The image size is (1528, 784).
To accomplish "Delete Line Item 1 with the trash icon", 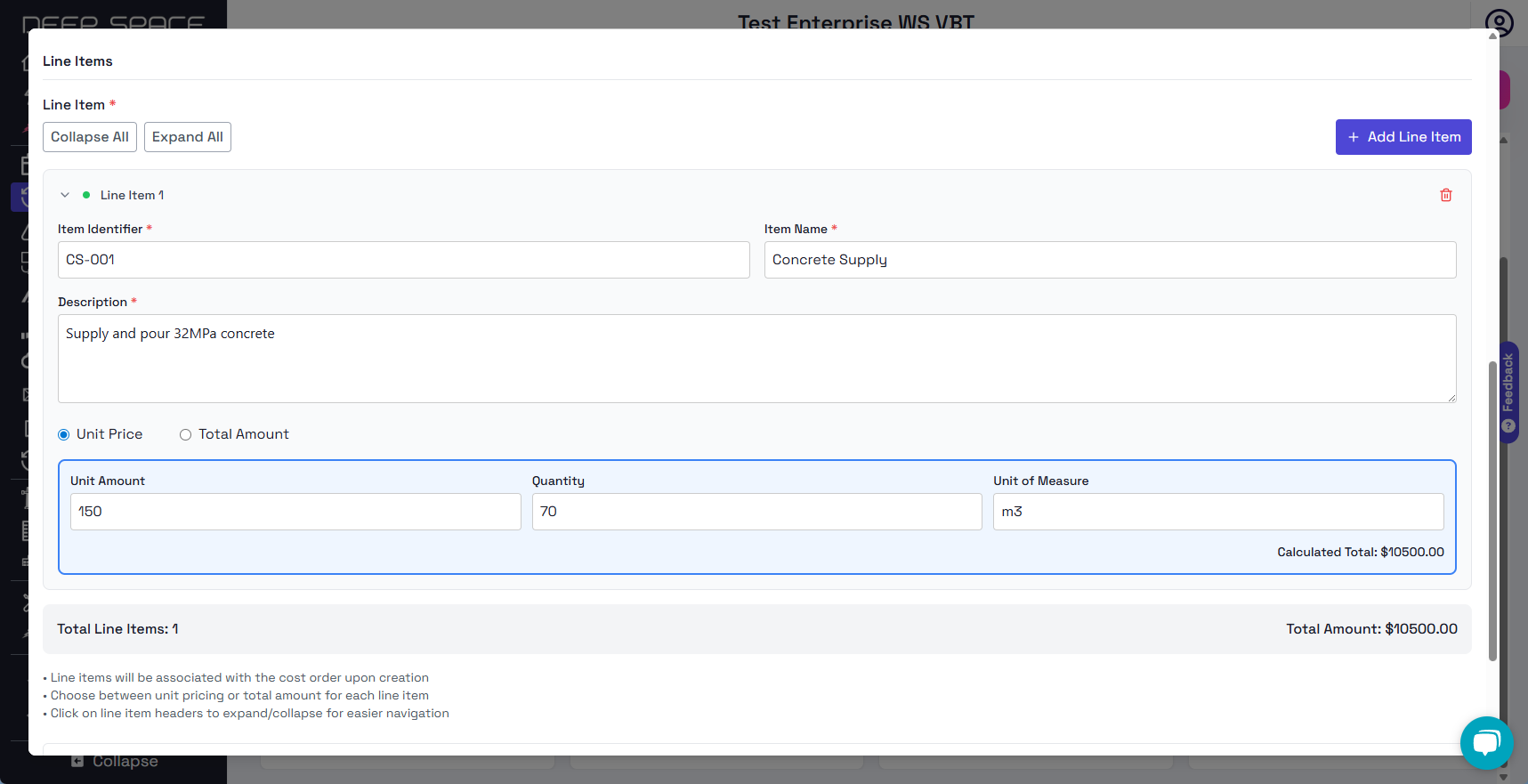I will coord(1446,195).
